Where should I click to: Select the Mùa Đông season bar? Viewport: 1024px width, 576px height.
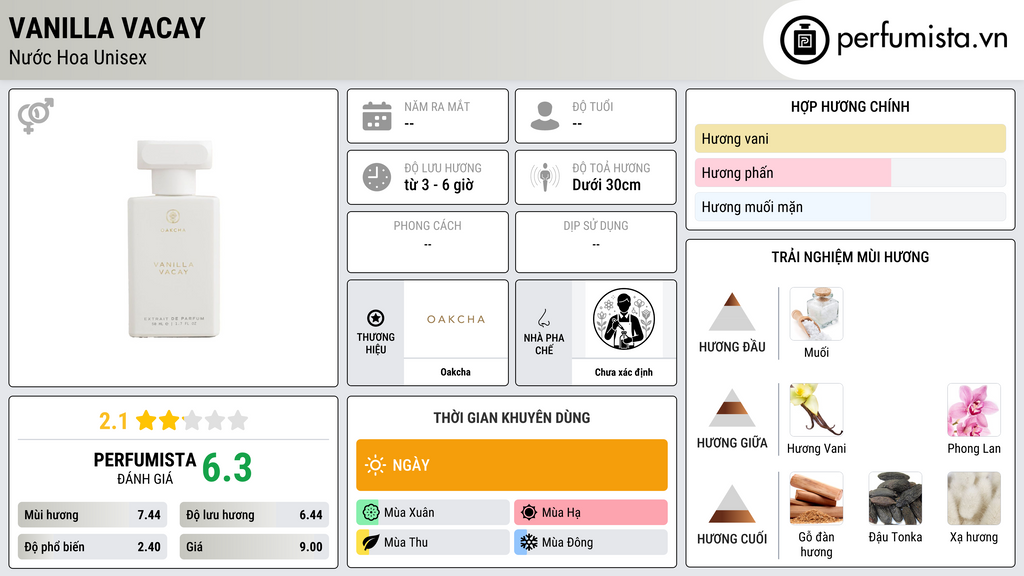pos(591,542)
